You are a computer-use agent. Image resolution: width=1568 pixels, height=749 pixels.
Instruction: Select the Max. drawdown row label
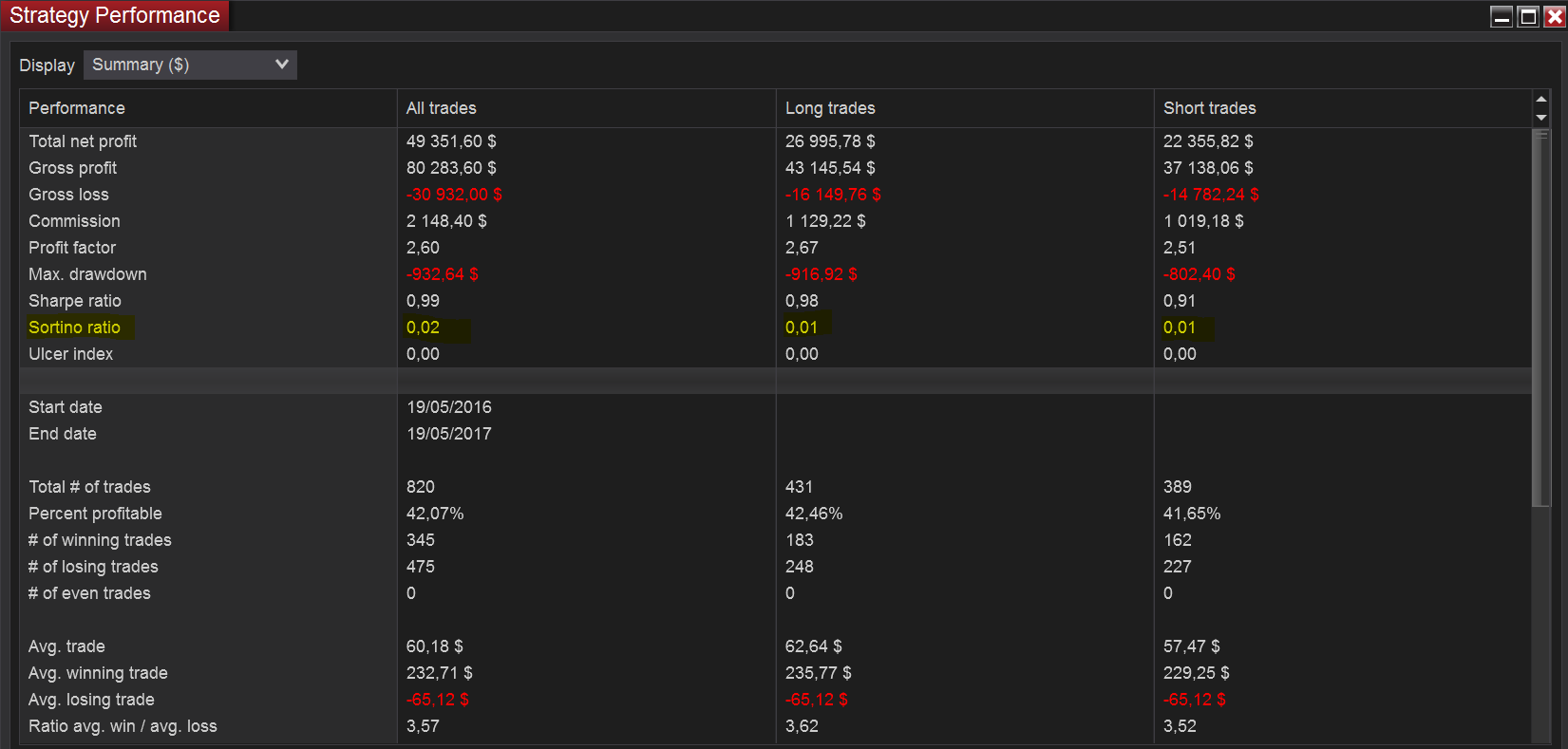[x=87, y=274]
